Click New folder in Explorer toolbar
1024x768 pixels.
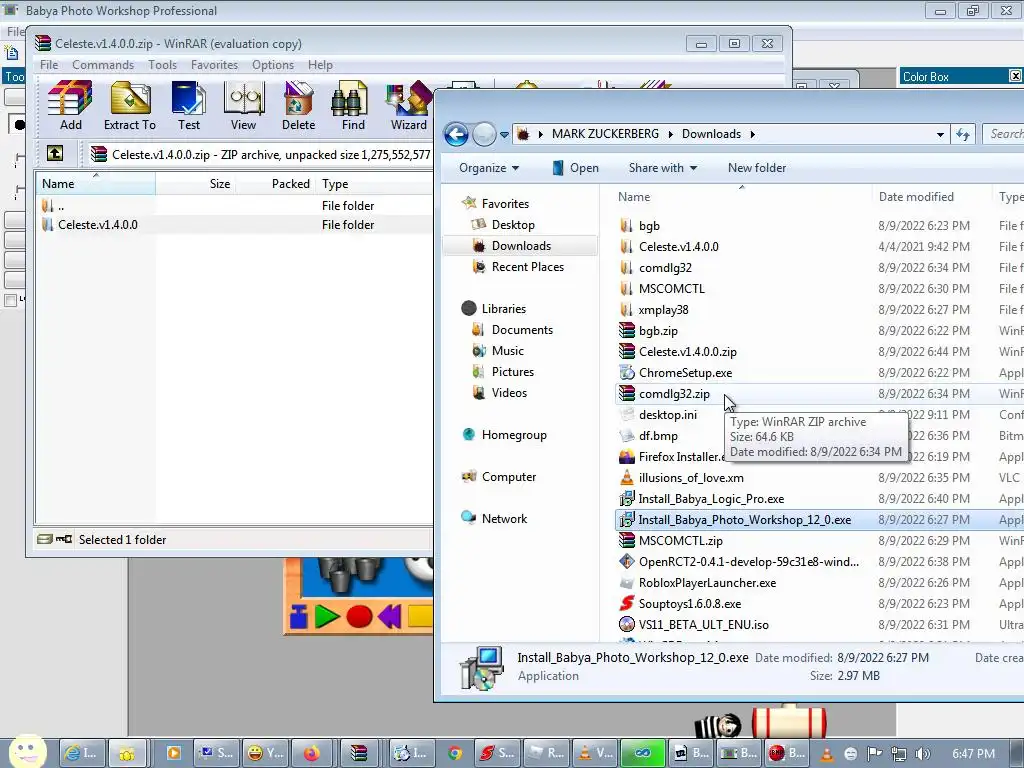(x=757, y=168)
